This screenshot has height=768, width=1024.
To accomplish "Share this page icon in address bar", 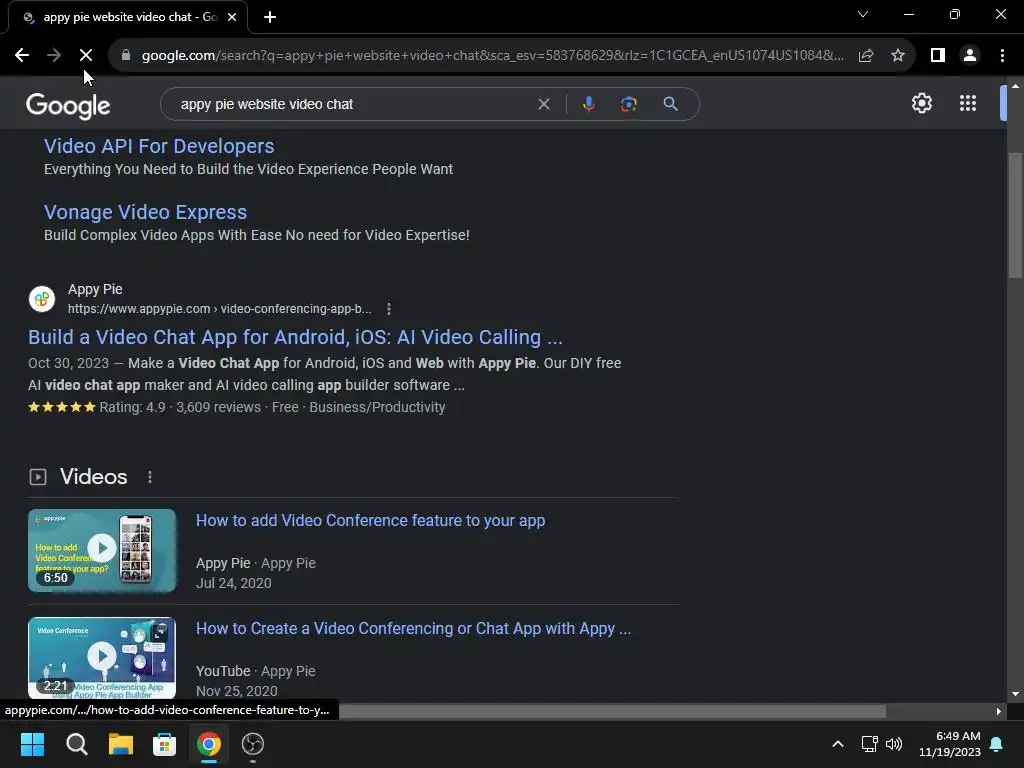I will 866,56.
